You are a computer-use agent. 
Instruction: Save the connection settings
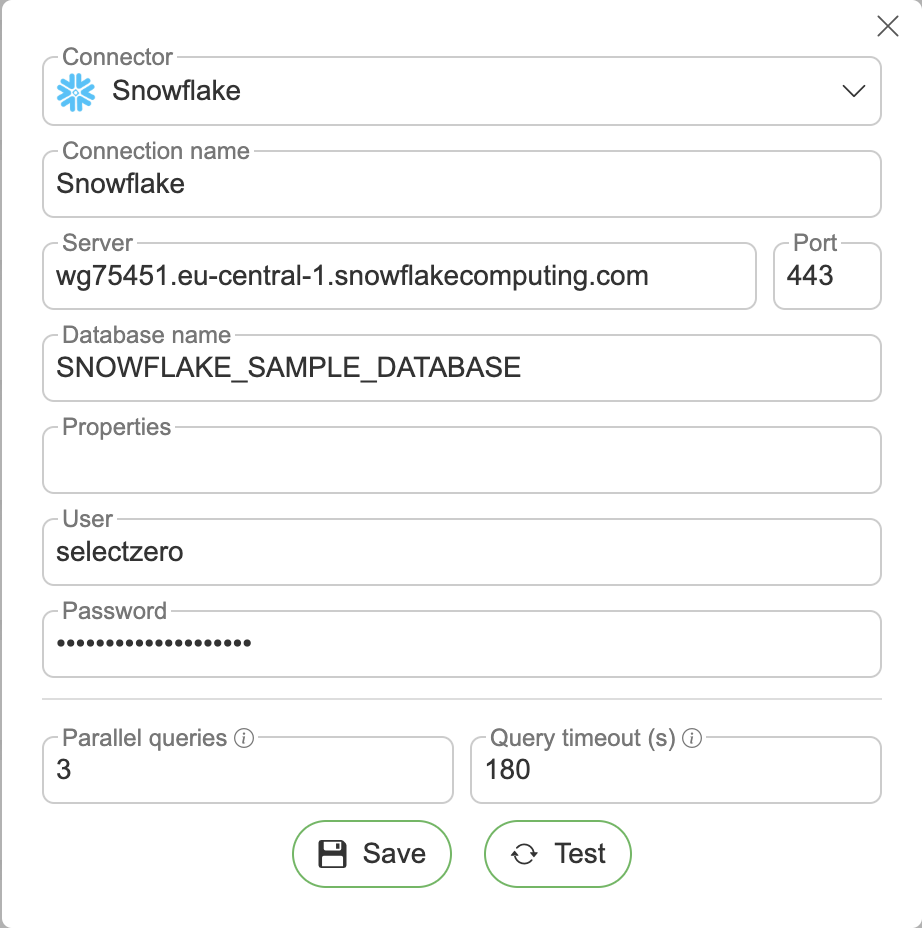[372, 854]
